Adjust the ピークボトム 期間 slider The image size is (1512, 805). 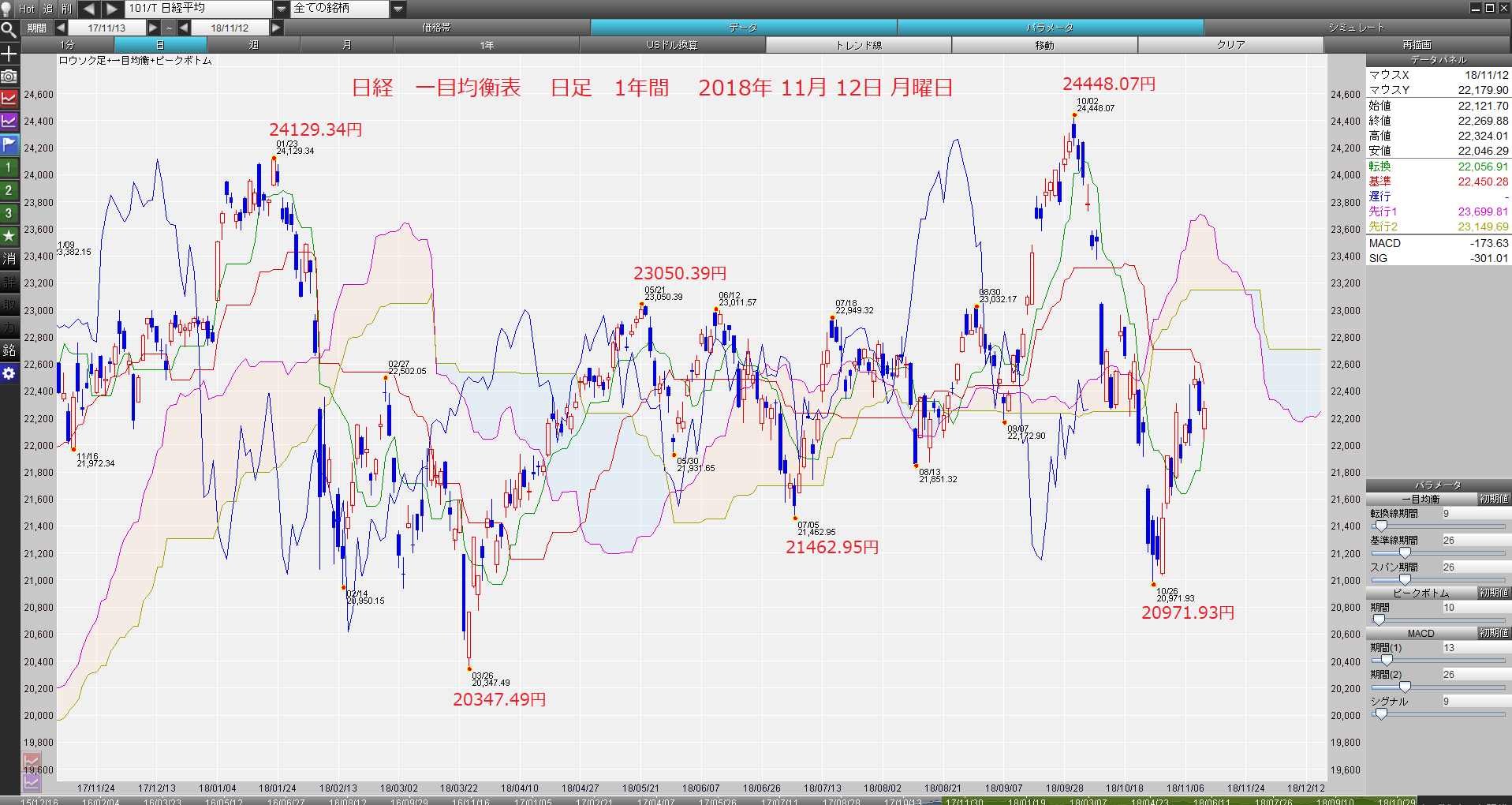(1439, 620)
